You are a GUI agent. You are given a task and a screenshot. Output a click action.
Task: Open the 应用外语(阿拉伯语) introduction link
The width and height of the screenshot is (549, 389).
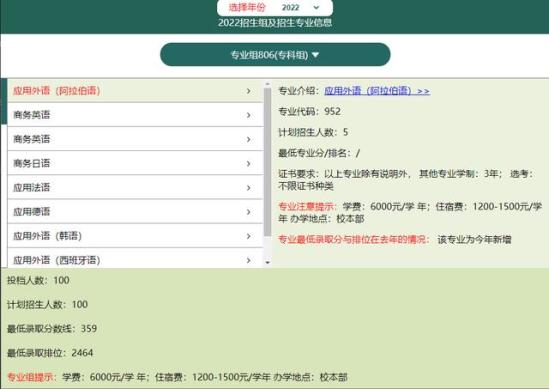[x=377, y=91]
